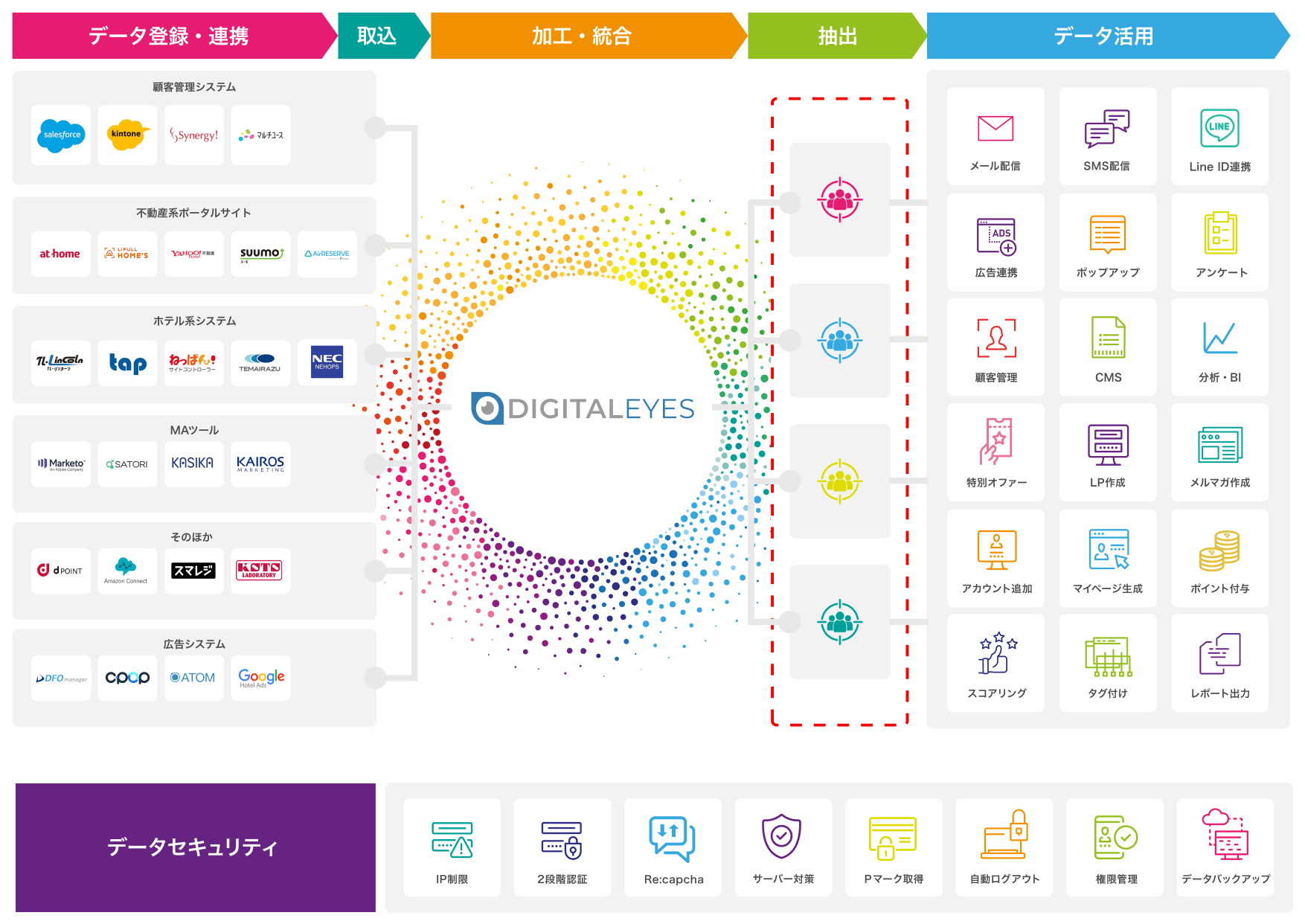Select the Line ID連携 icon
Image resolution: width=1305 pixels, height=924 pixels.
(x=1219, y=128)
